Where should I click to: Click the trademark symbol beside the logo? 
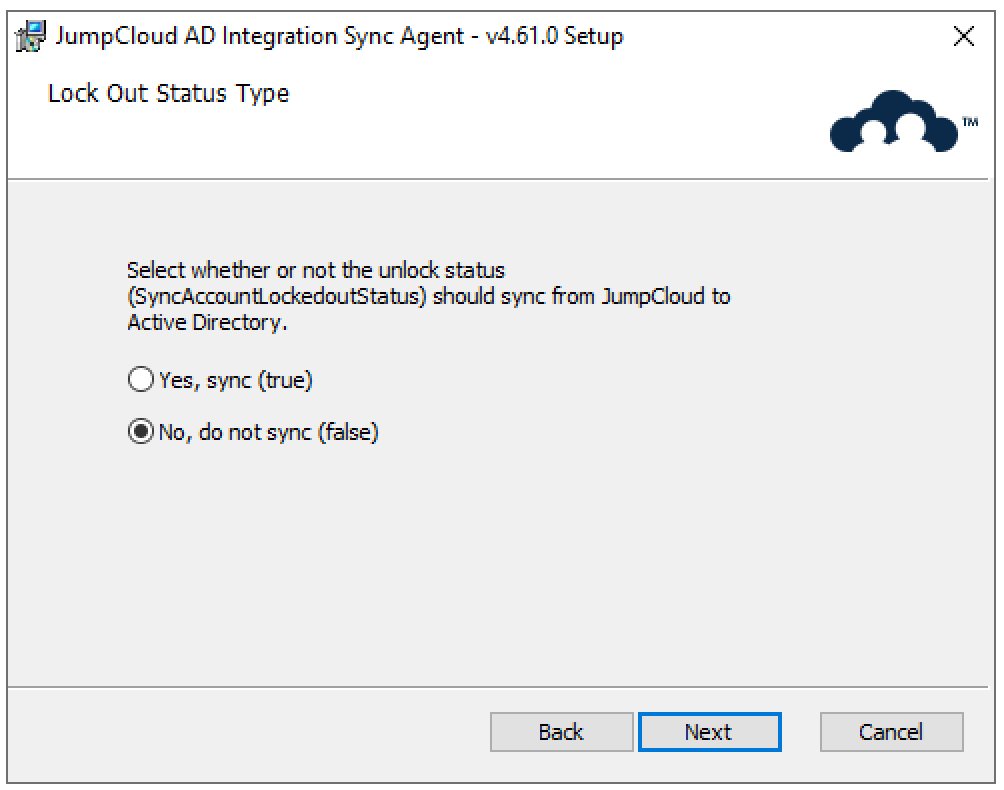click(x=969, y=121)
